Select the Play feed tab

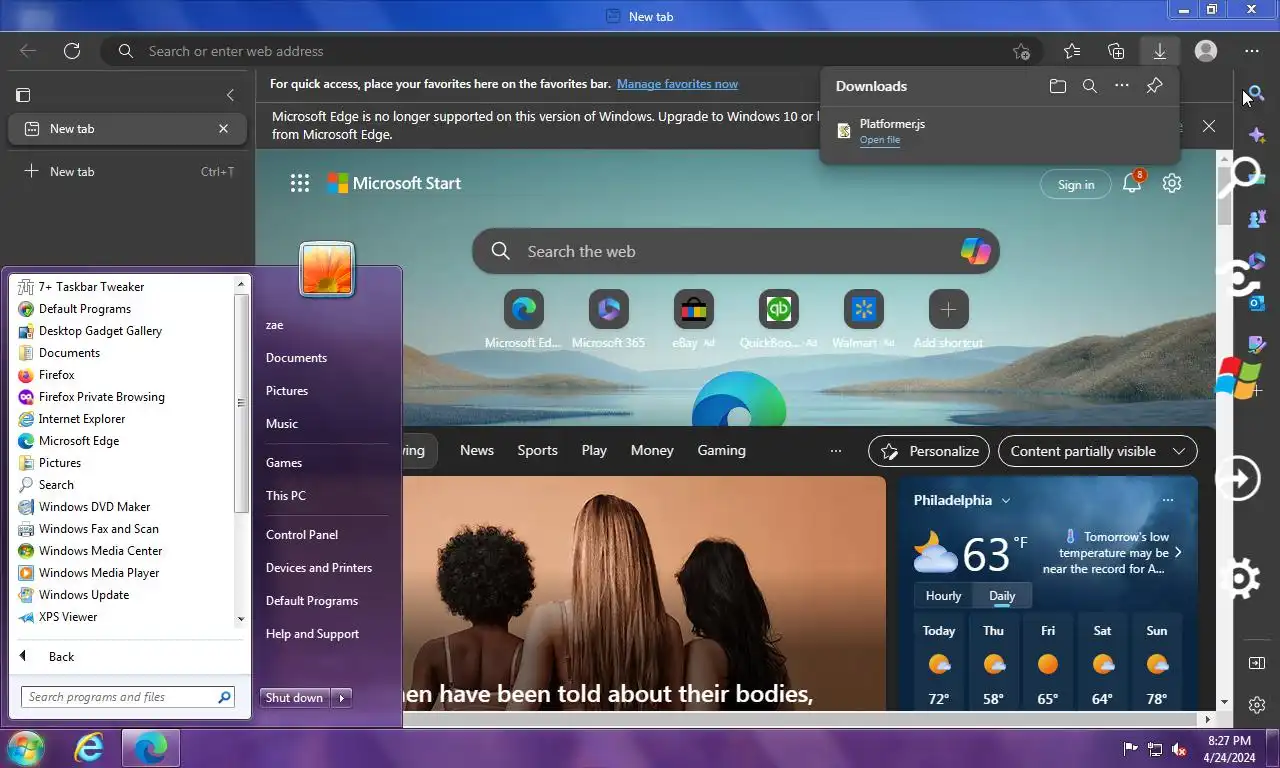594,450
